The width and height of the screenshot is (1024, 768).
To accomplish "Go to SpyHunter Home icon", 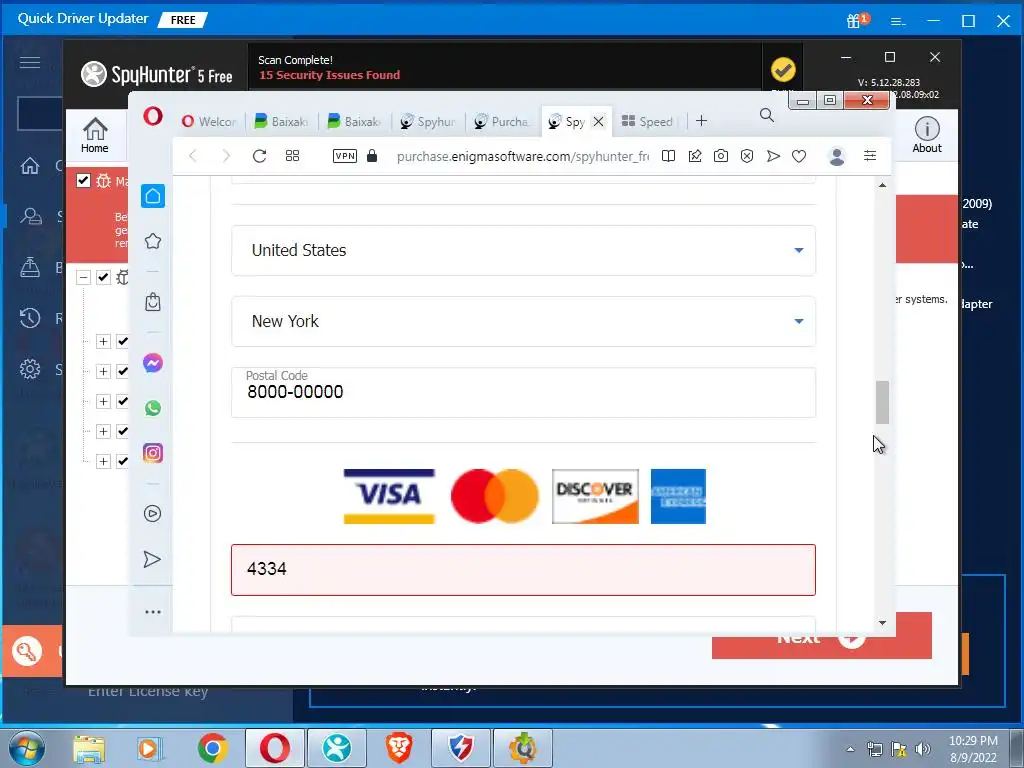I will pyautogui.click(x=95, y=135).
